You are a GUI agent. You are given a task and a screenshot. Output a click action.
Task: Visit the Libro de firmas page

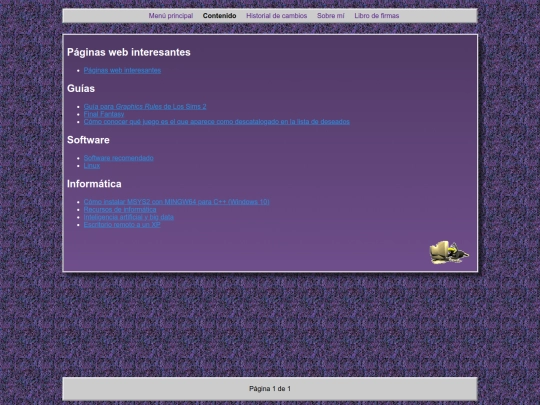tap(377, 16)
